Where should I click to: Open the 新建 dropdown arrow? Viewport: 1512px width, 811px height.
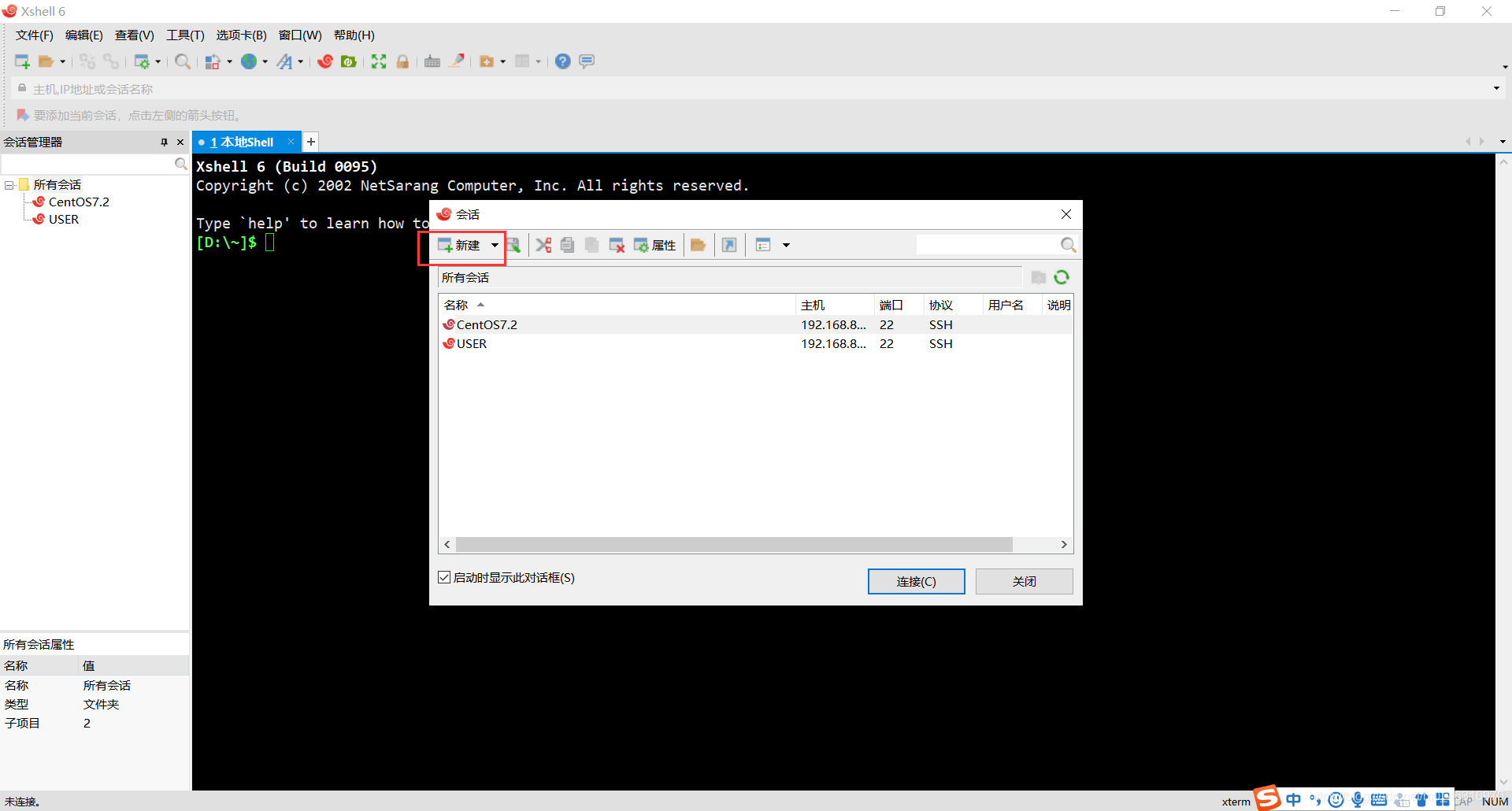[x=494, y=245]
